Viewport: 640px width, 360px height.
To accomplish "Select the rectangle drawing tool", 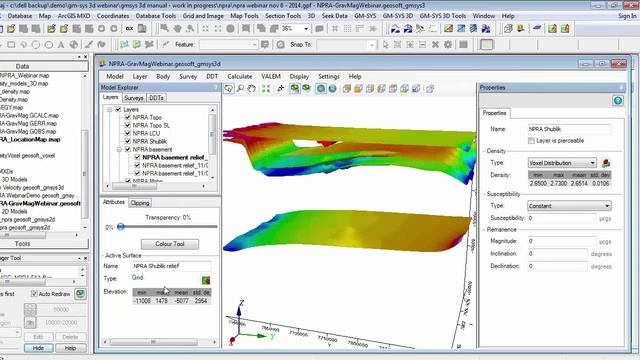I will pyautogui.click(x=11, y=44).
